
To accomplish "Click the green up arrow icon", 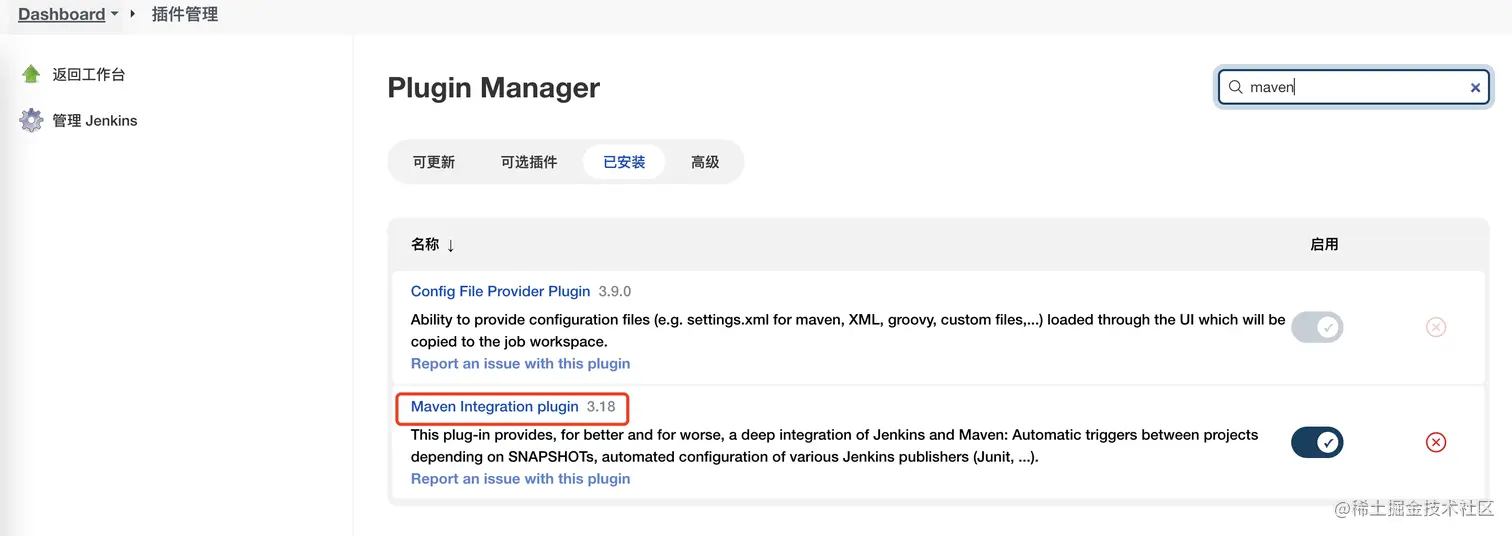I will pos(31,74).
